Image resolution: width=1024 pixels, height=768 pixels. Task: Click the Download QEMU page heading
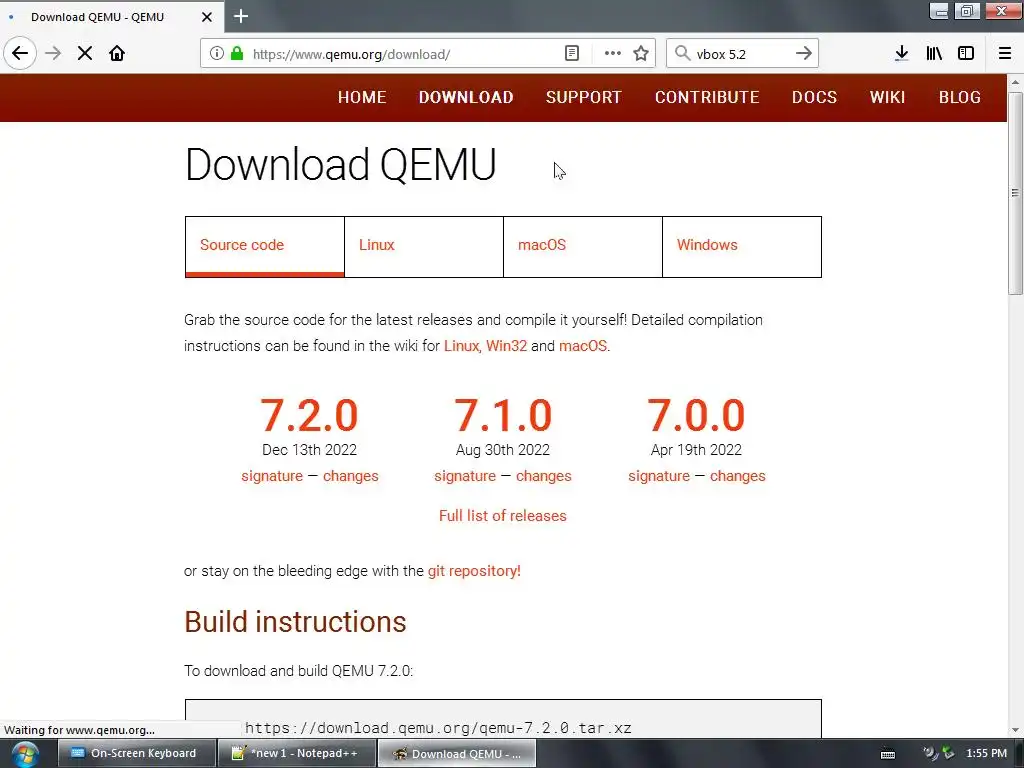(341, 165)
